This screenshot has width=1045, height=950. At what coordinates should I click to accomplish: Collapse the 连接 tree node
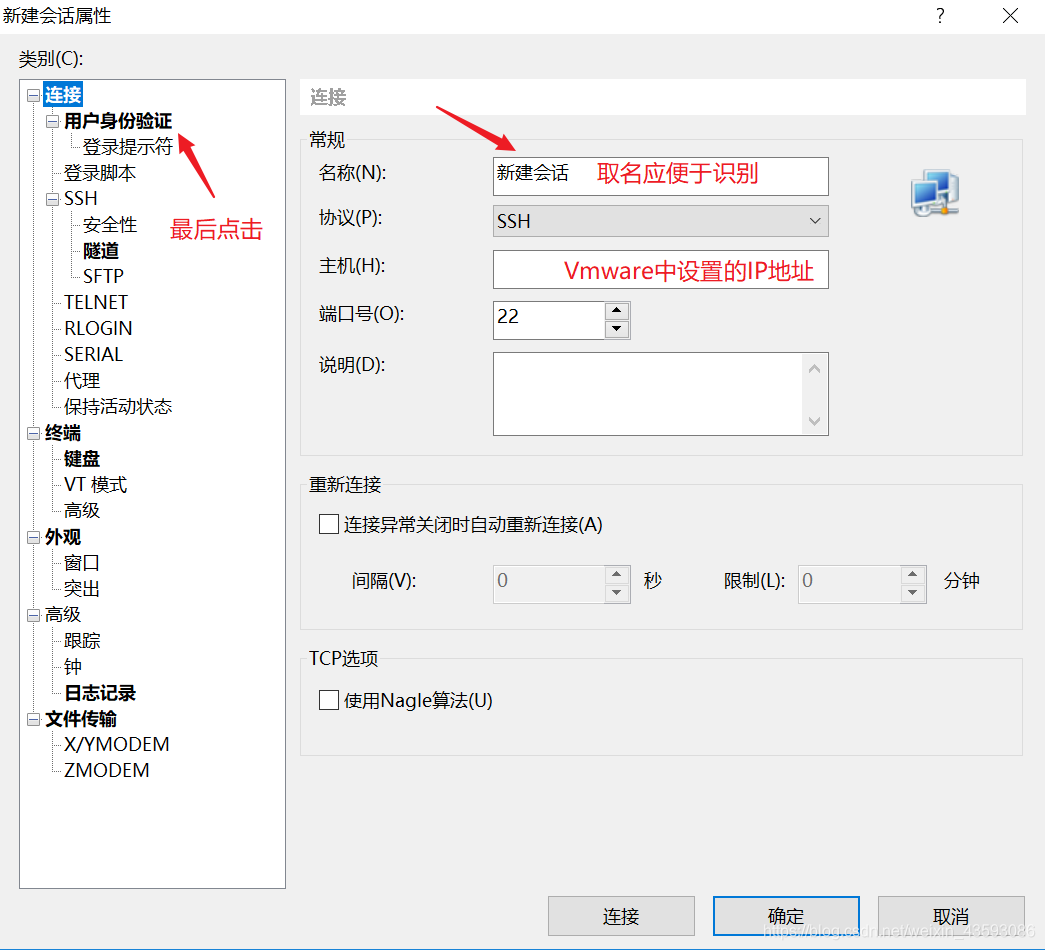pyautogui.click(x=33, y=95)
